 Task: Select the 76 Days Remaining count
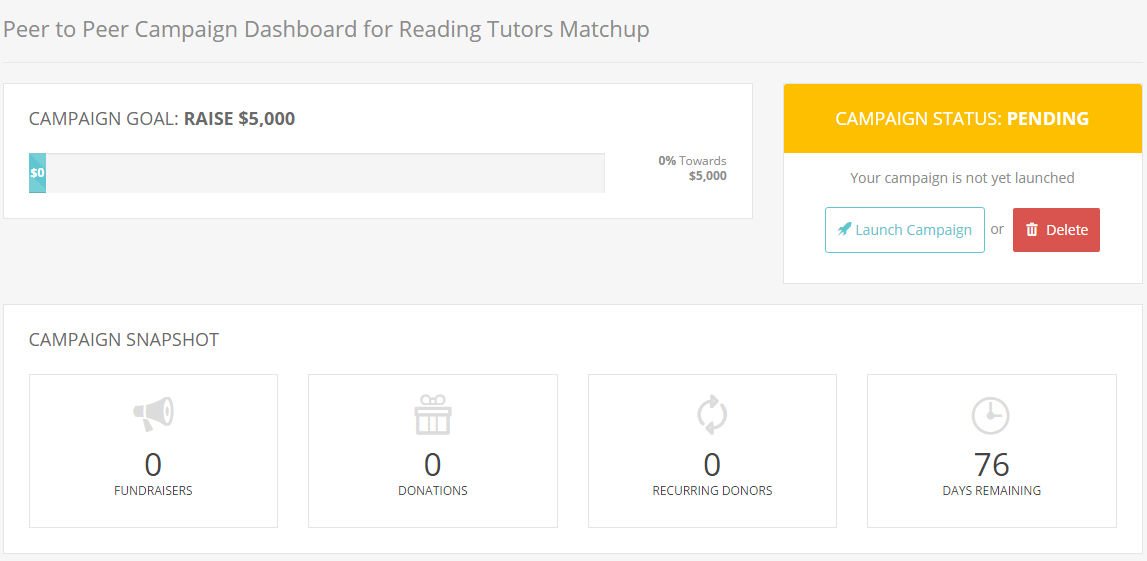(x=991, y=464)
